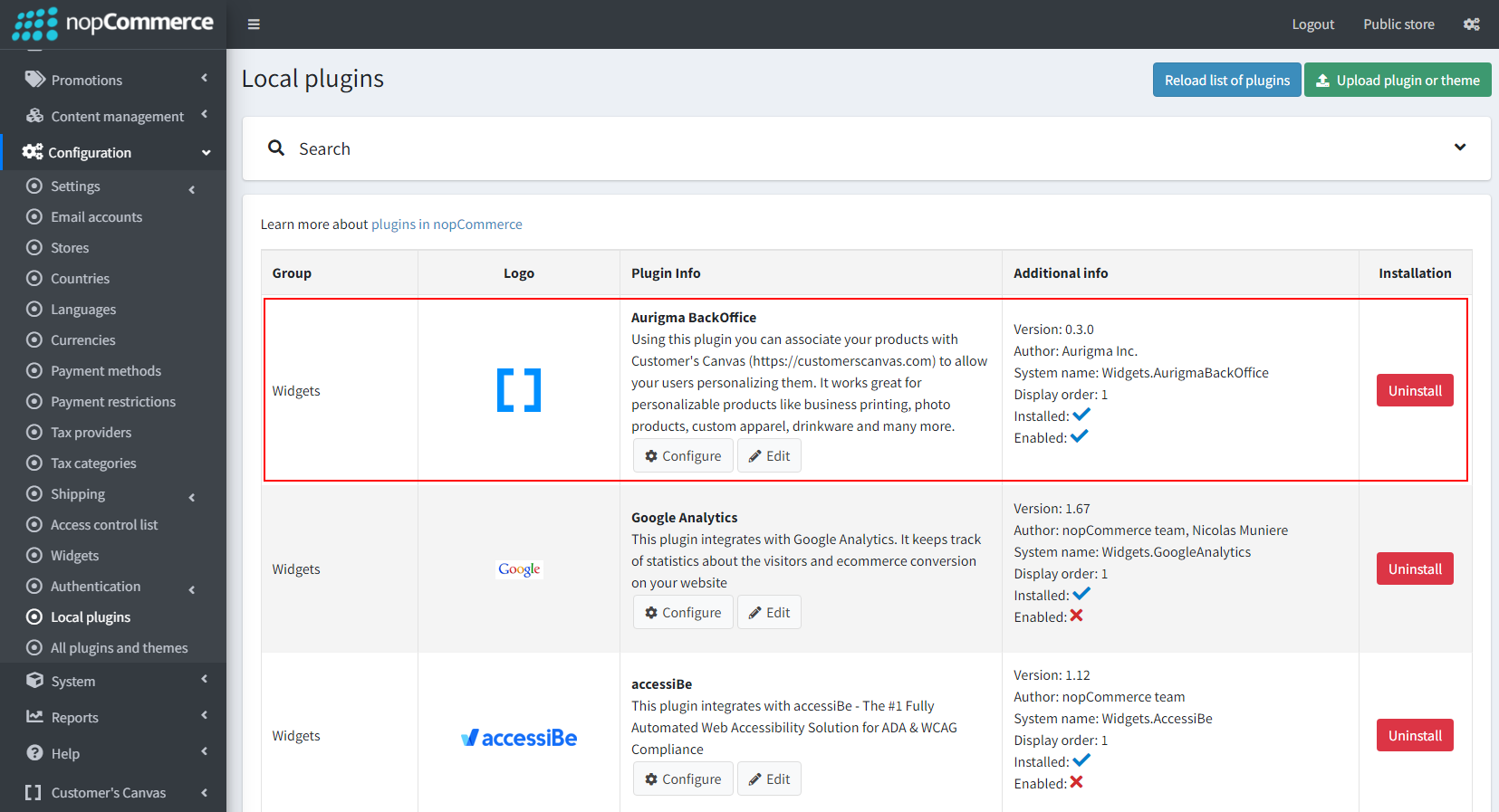This screenshot has width=1499, height=812.
Task: Edit the Aurigma BackOffice plugin
Action: tap(769, 455)
